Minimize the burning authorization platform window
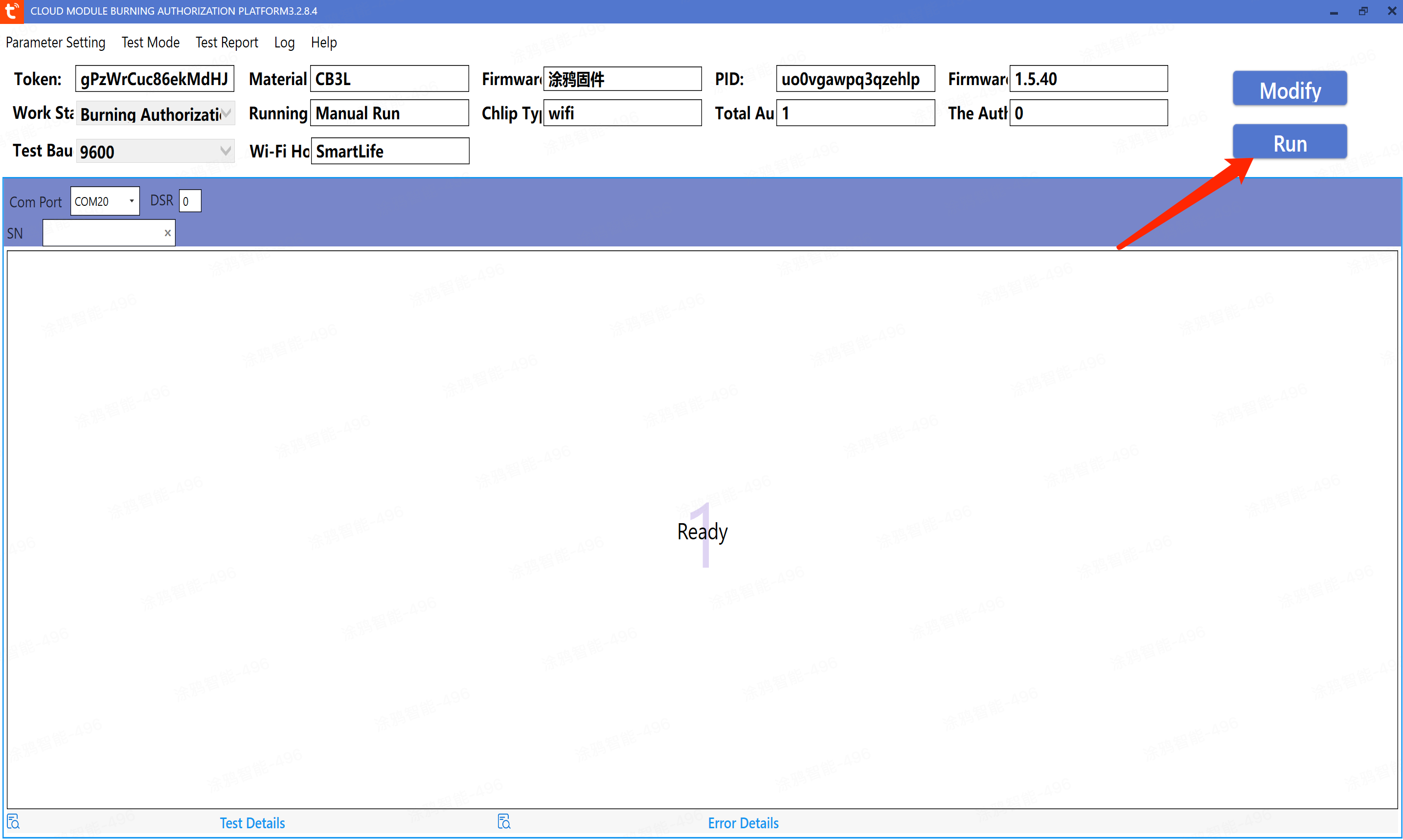Screen dimensions: 1403x840 [x=1334, y=11]
